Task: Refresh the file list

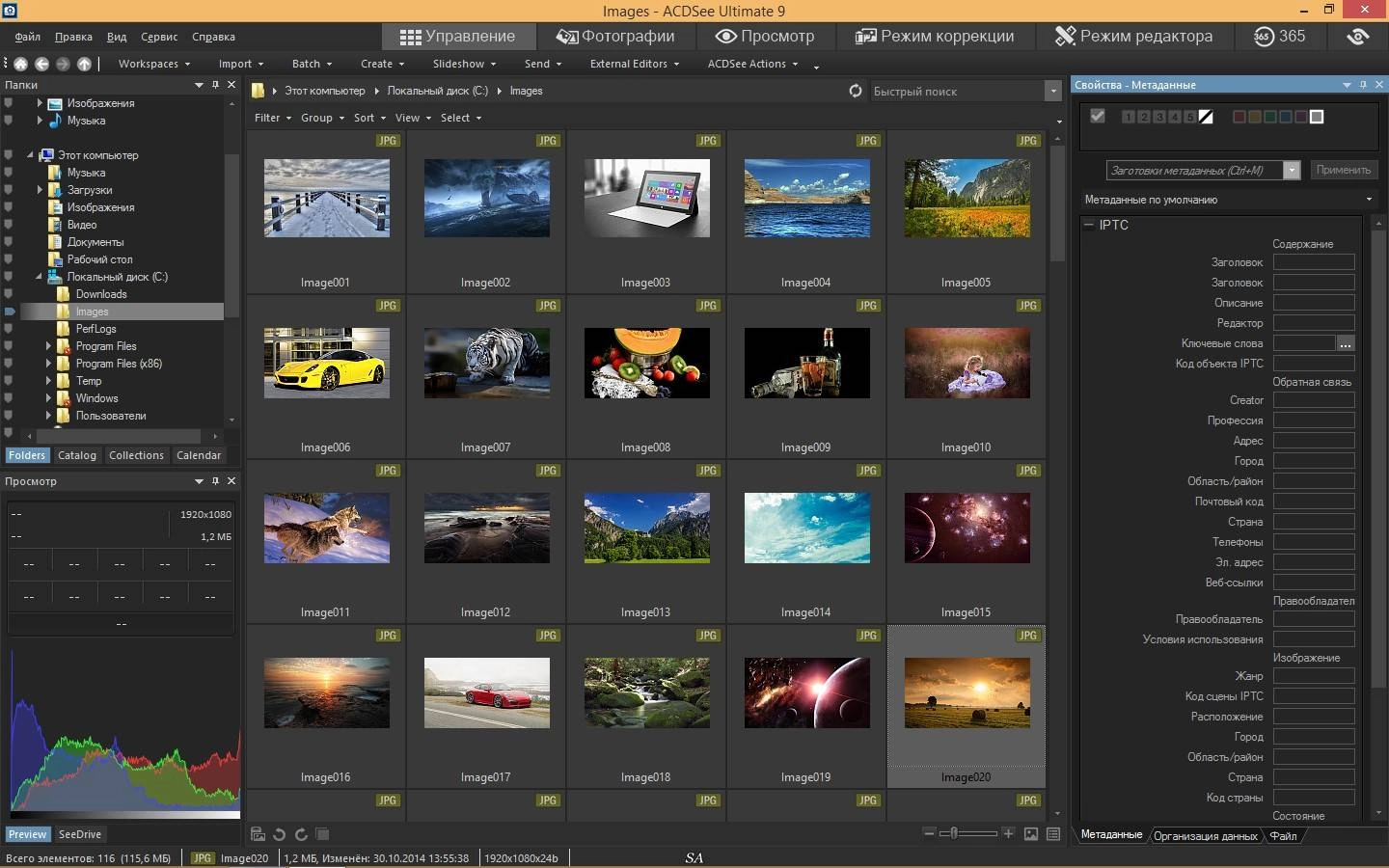Action: [856, 91]
